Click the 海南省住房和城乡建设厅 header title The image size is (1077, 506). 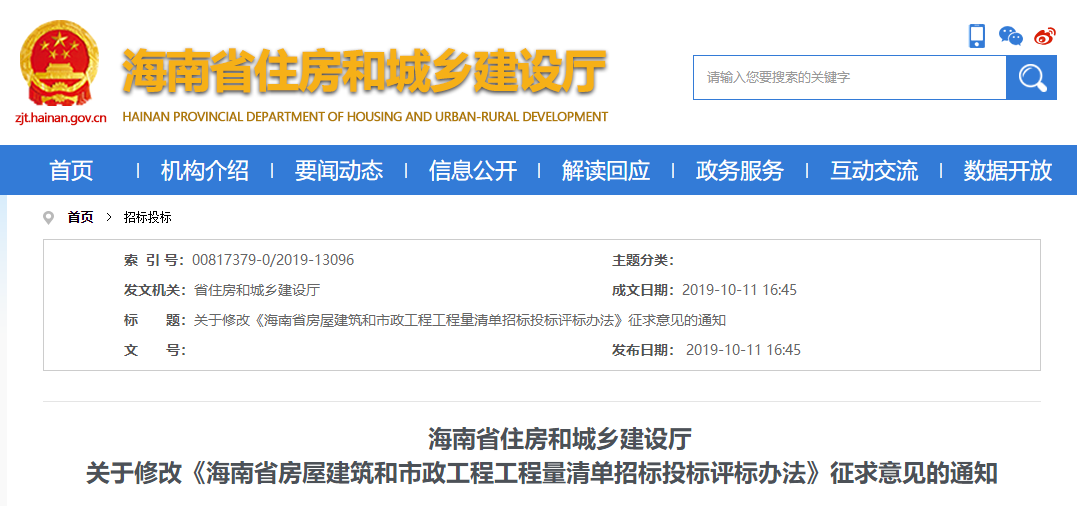(x=365, y=71)
